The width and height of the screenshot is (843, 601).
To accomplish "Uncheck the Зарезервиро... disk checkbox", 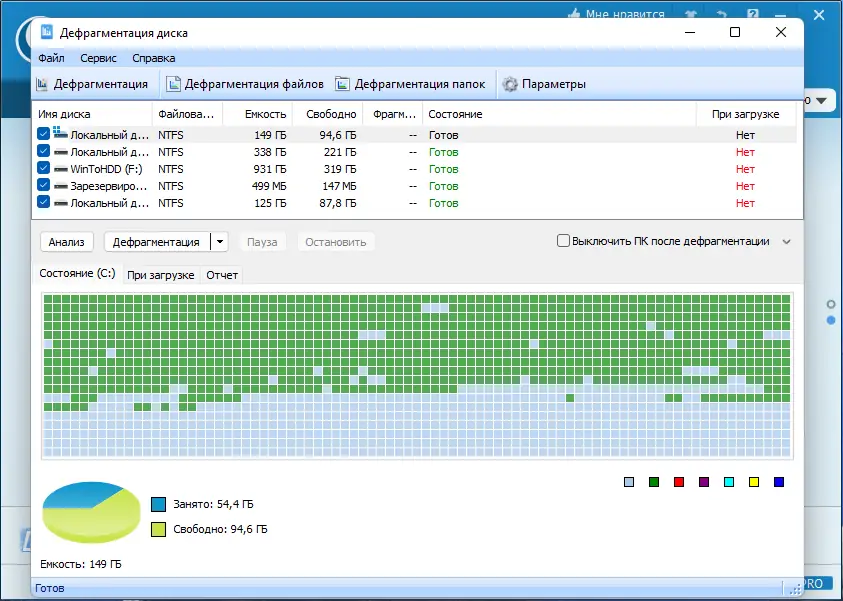I will tap(44, 185).
